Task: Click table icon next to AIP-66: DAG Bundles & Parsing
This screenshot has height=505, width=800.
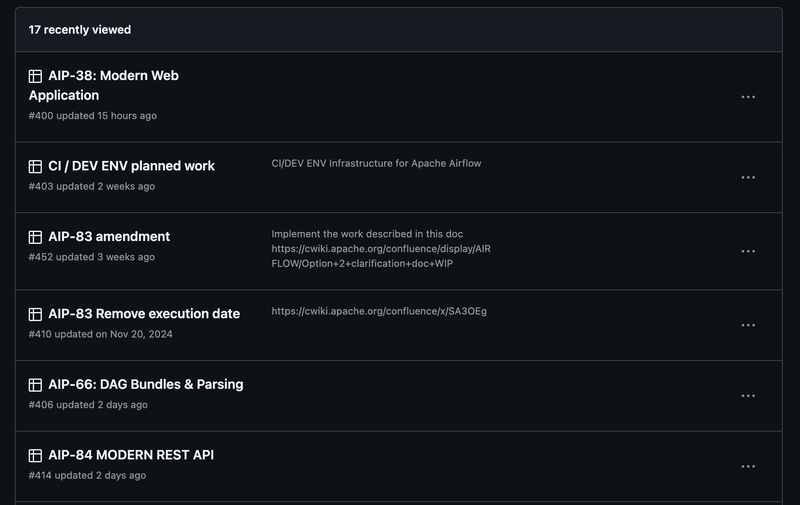Action: pos(35,385)
